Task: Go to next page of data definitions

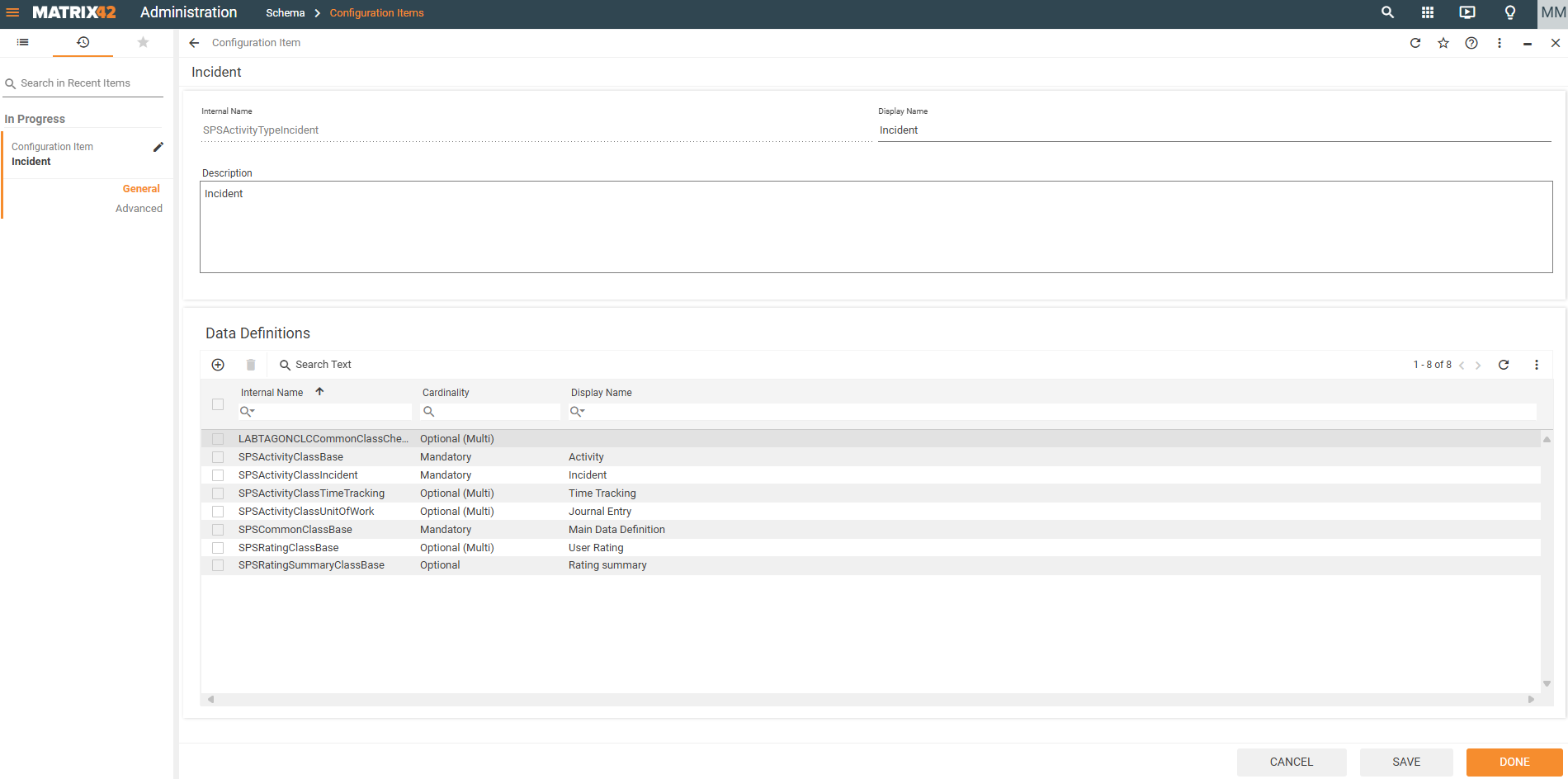Action: [1478, 365]
